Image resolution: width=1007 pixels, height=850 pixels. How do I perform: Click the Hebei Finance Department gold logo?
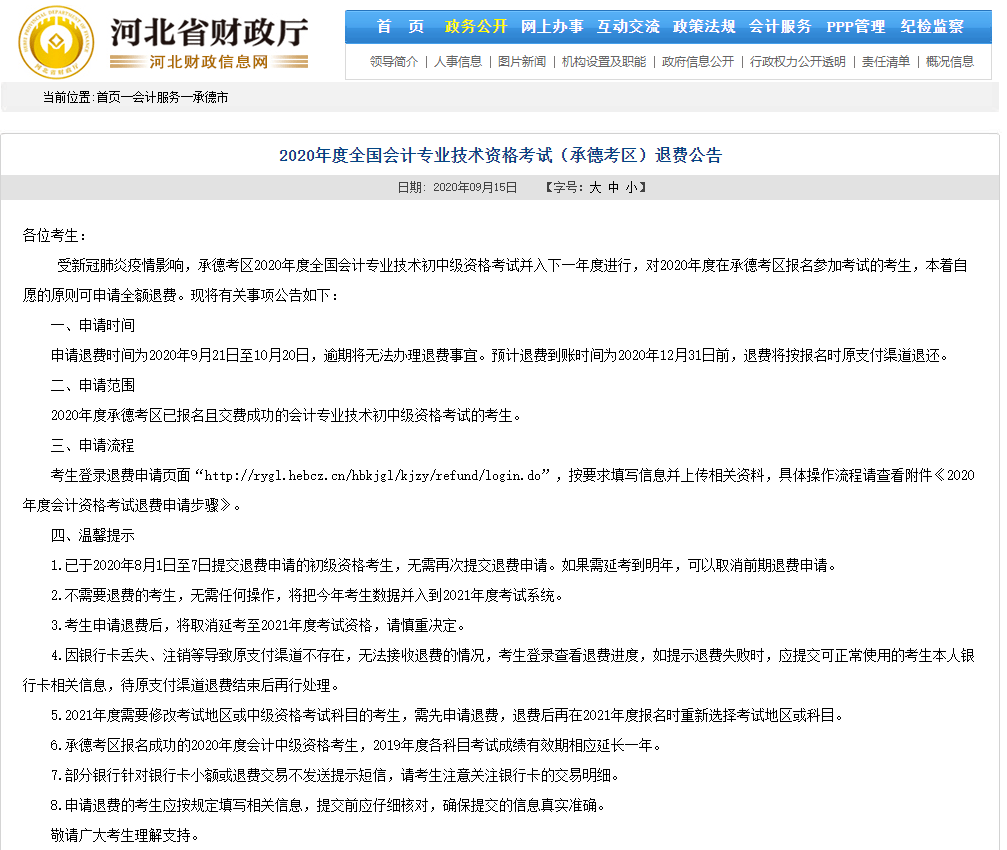tap(57, 43)
